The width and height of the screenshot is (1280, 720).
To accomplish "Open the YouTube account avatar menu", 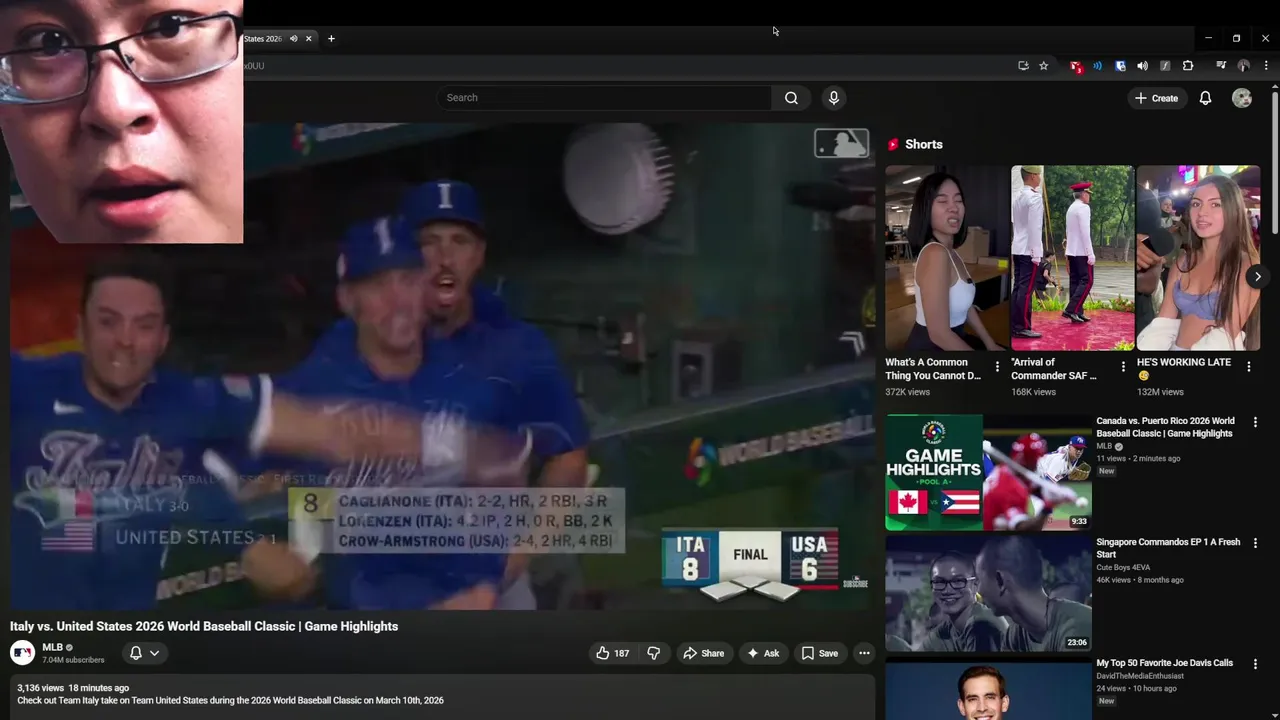I will coord(1242,98).
